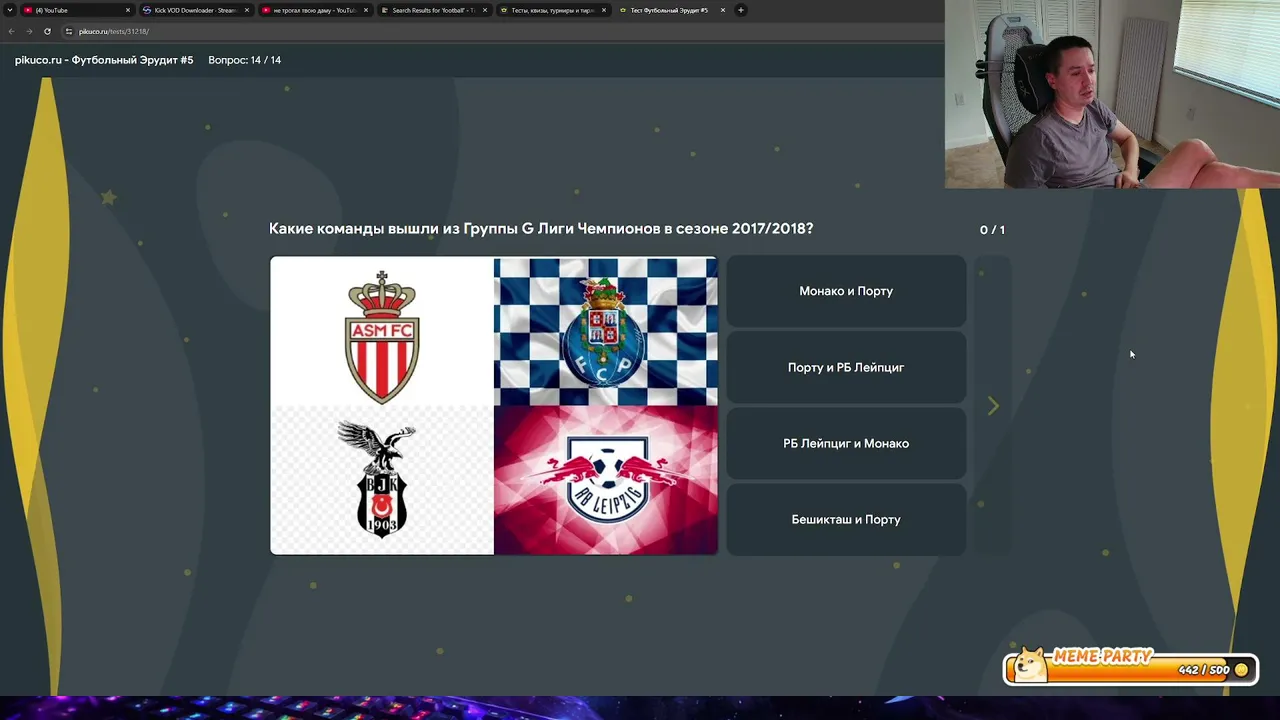Go to next question with yellow arrow

993,405
